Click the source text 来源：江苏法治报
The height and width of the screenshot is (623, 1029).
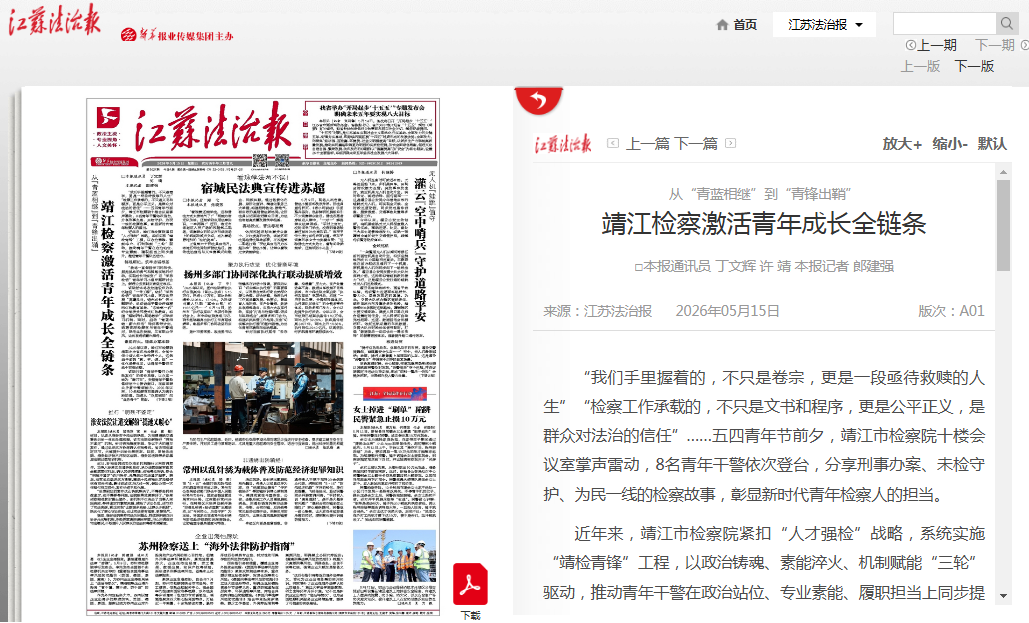[x=597, y=311]
